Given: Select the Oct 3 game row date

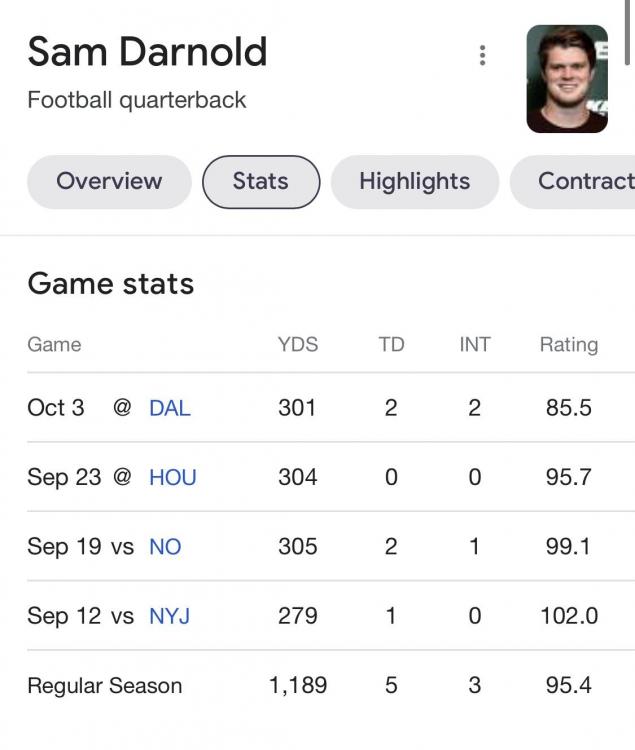Looking at the screenshot, I should pos(56,408).
